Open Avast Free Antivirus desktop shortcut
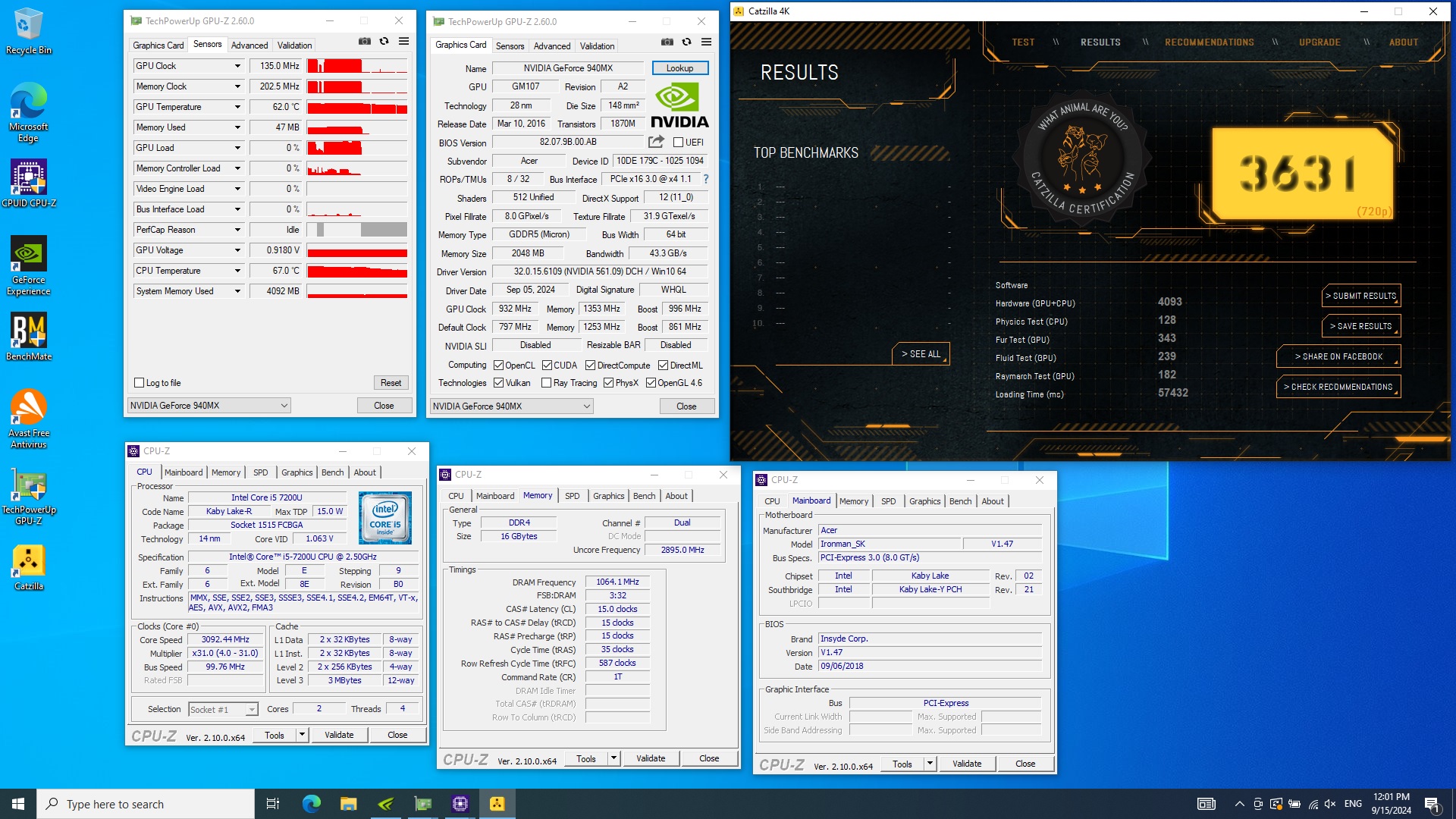This screenshot has width=1456, height=819. (28, 419)
